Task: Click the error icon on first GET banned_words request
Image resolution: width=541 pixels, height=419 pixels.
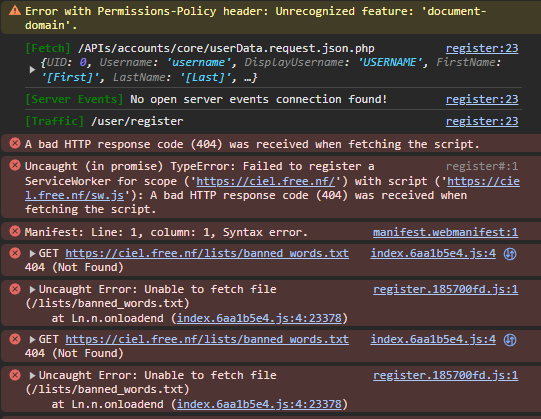Action: click(x=15, y=253)
